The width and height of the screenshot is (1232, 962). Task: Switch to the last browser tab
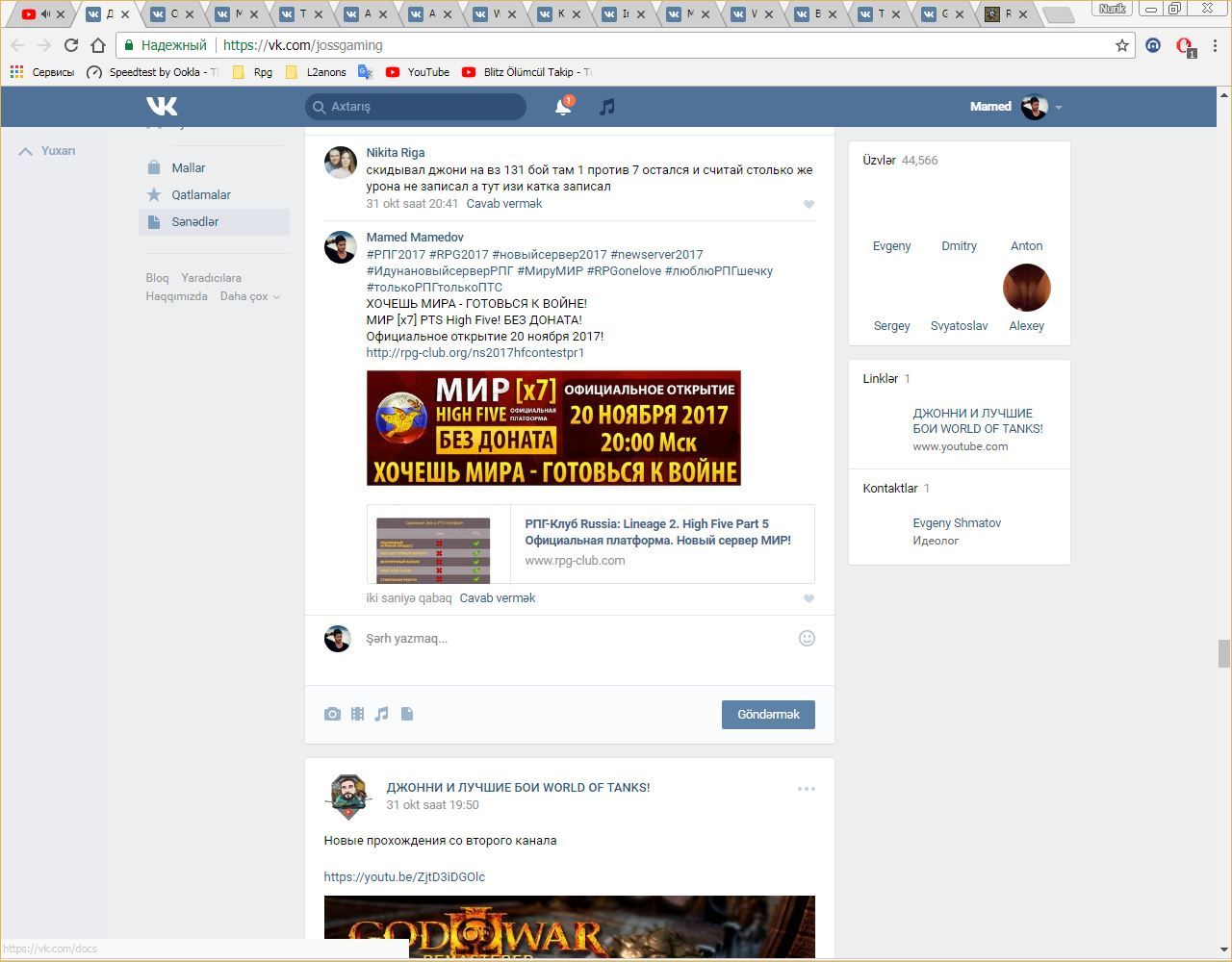click(1008, 13)
